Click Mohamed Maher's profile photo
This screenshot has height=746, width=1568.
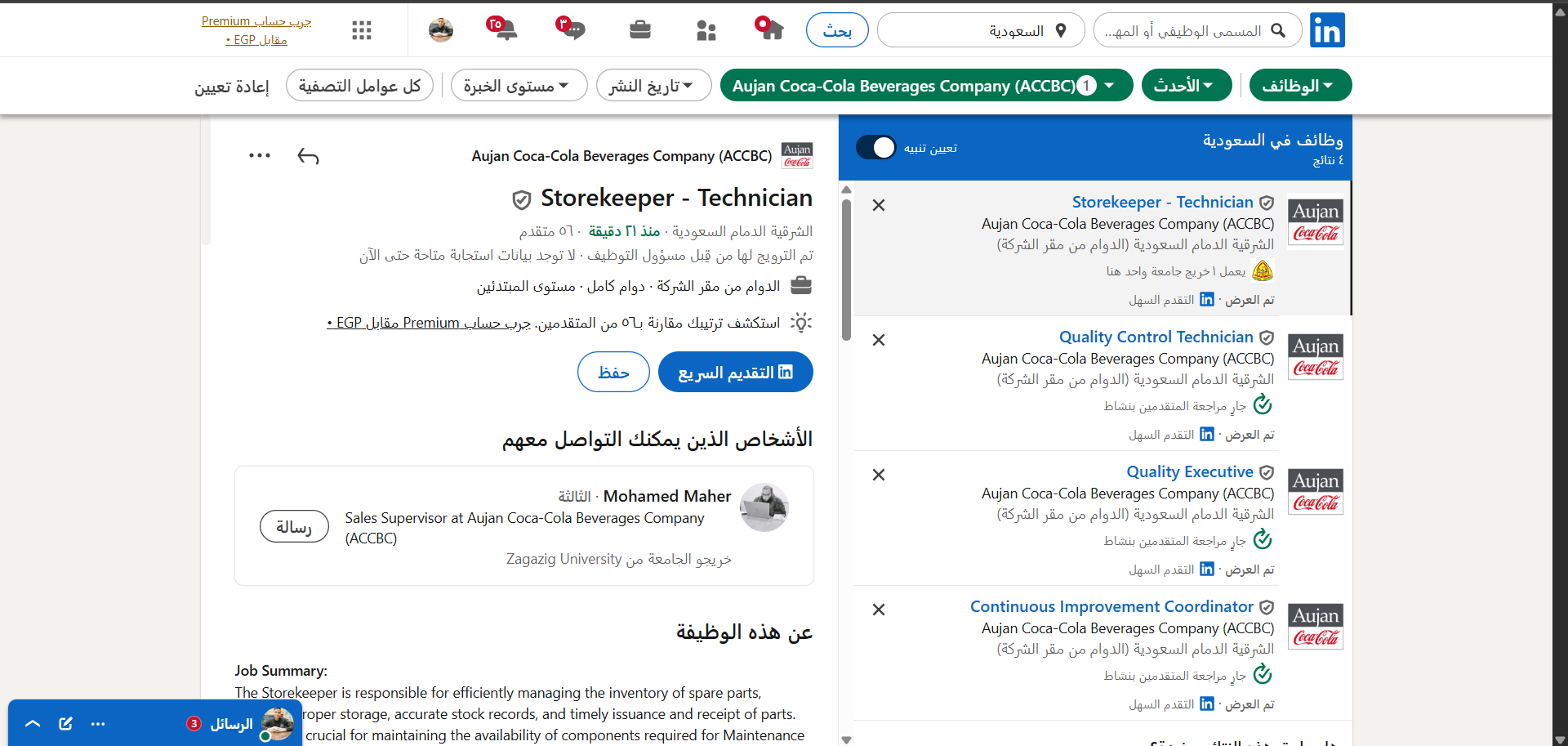coord(764,507)
